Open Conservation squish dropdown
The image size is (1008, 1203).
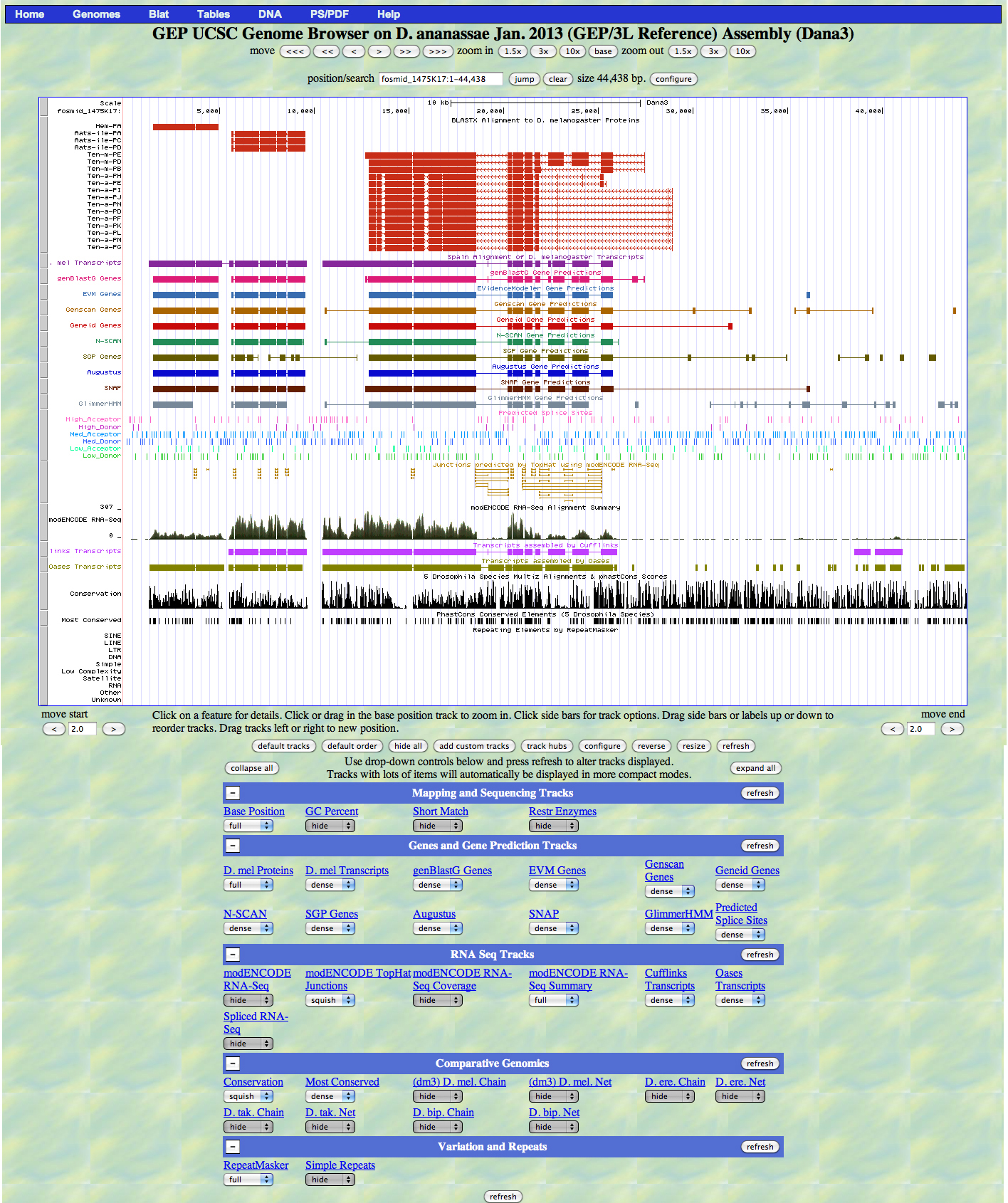point(248,1096)
